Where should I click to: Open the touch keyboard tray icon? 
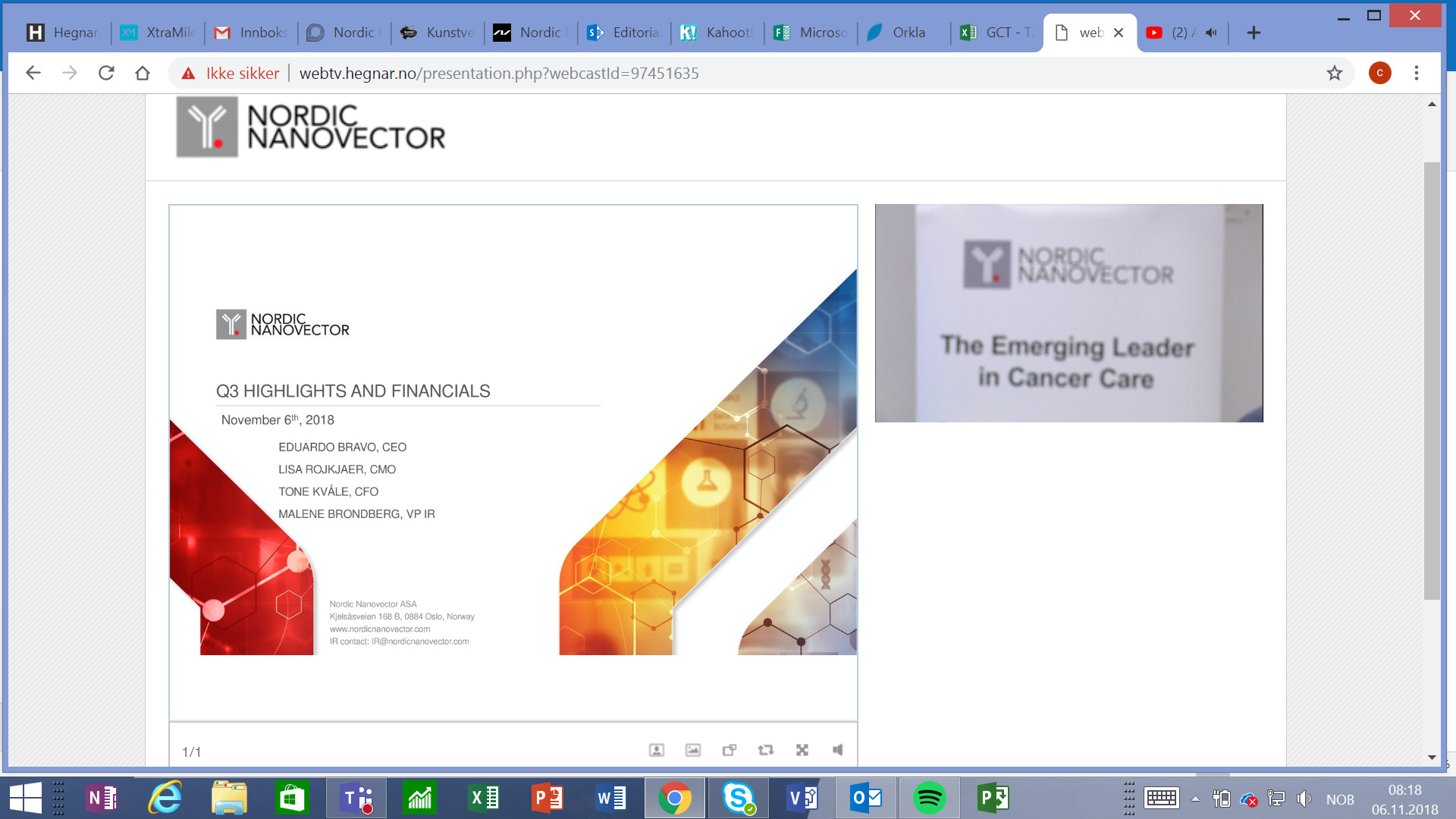pos(1162,799)
